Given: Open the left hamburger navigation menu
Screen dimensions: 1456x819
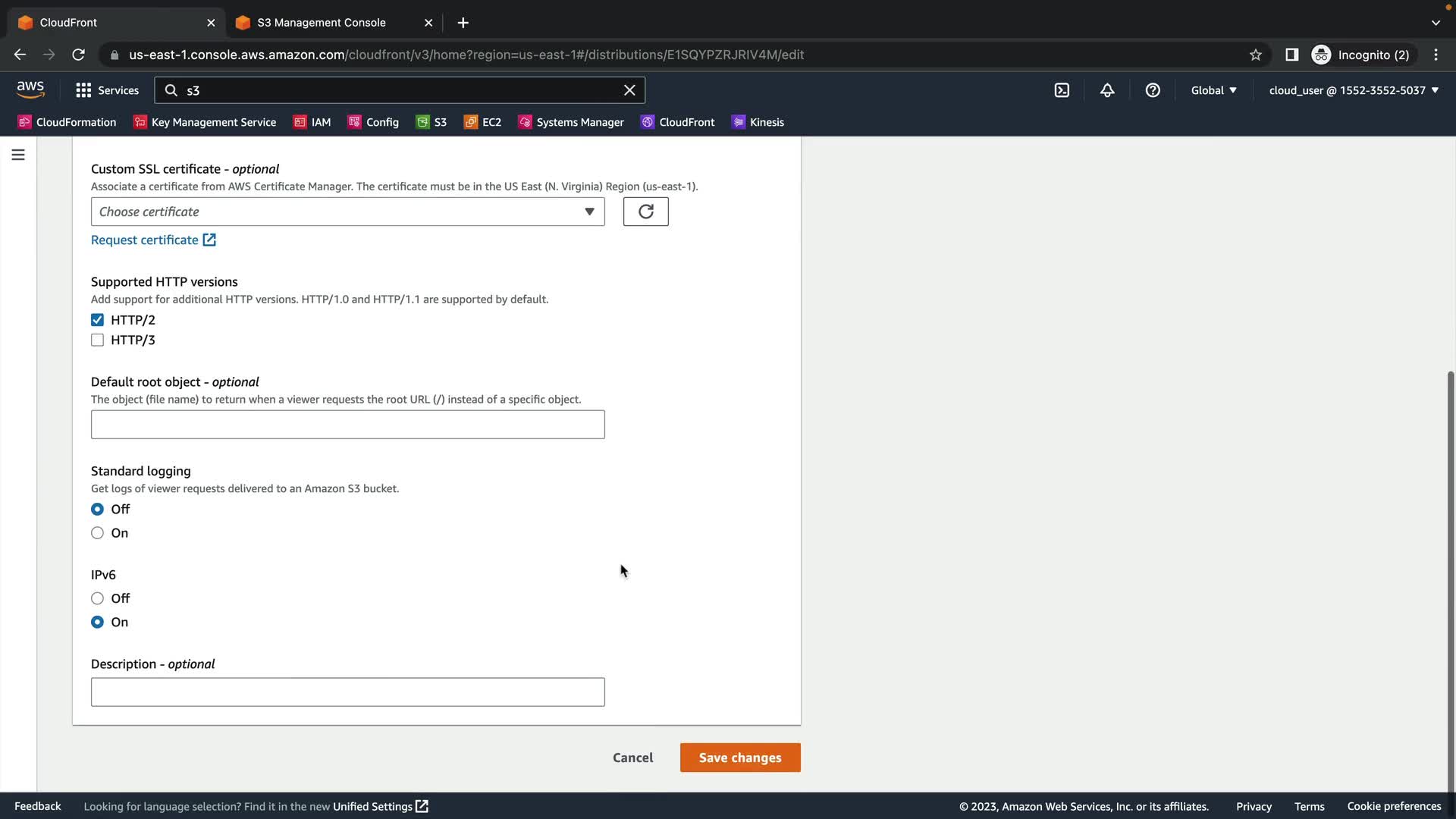Looking at the screenshot, I should [x=18, y=155].
